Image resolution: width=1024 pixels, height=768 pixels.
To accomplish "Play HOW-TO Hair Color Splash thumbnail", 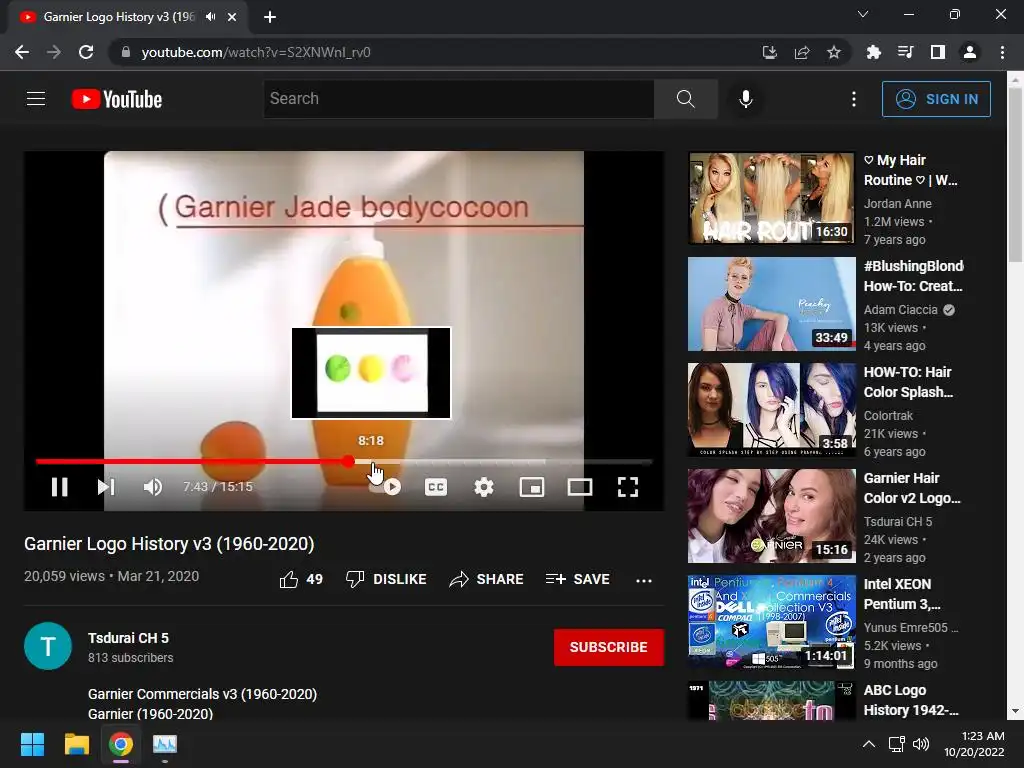I will (x=771, y=409).
